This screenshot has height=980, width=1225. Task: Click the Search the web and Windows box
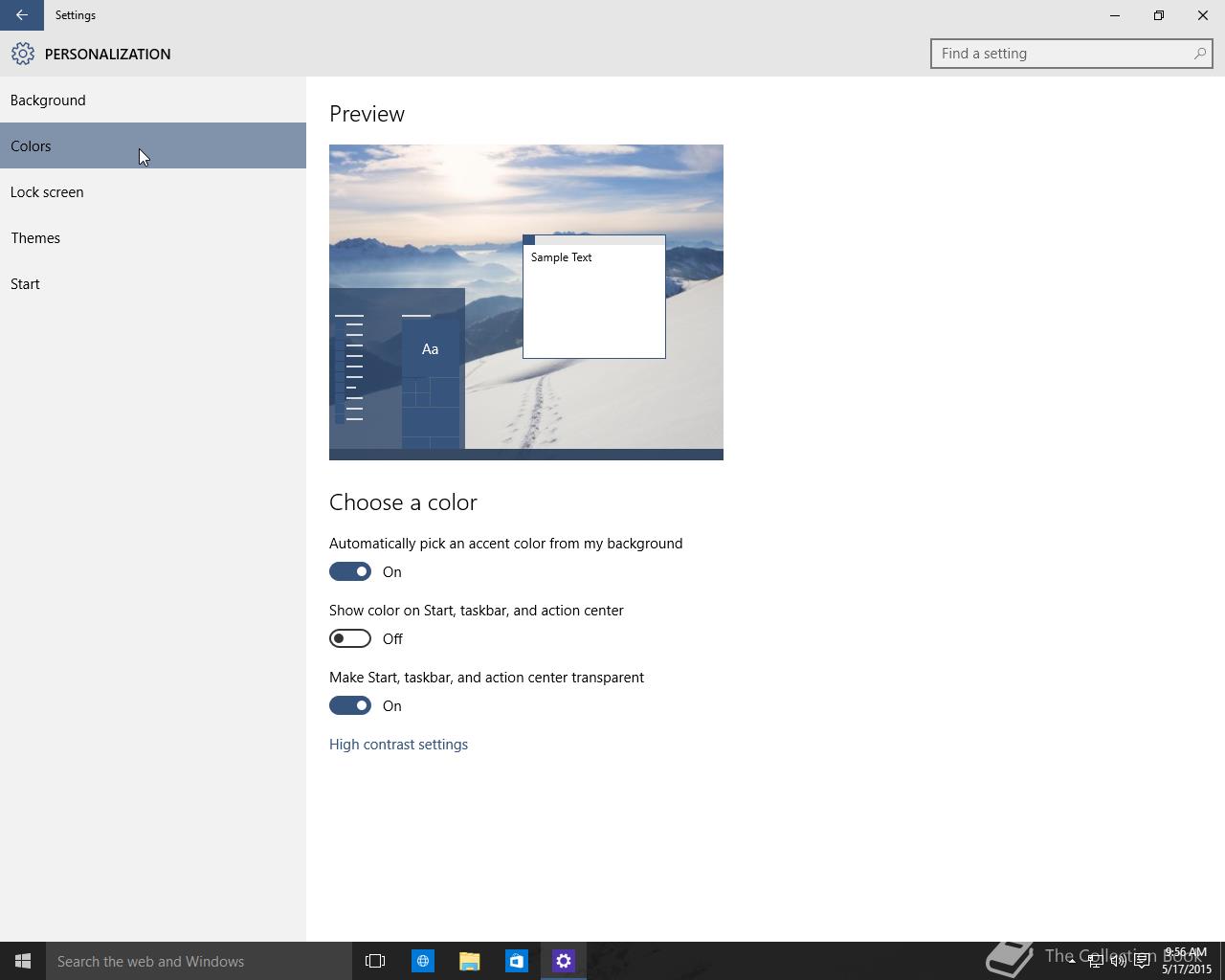pyautogui.click(x=199, y=961)
